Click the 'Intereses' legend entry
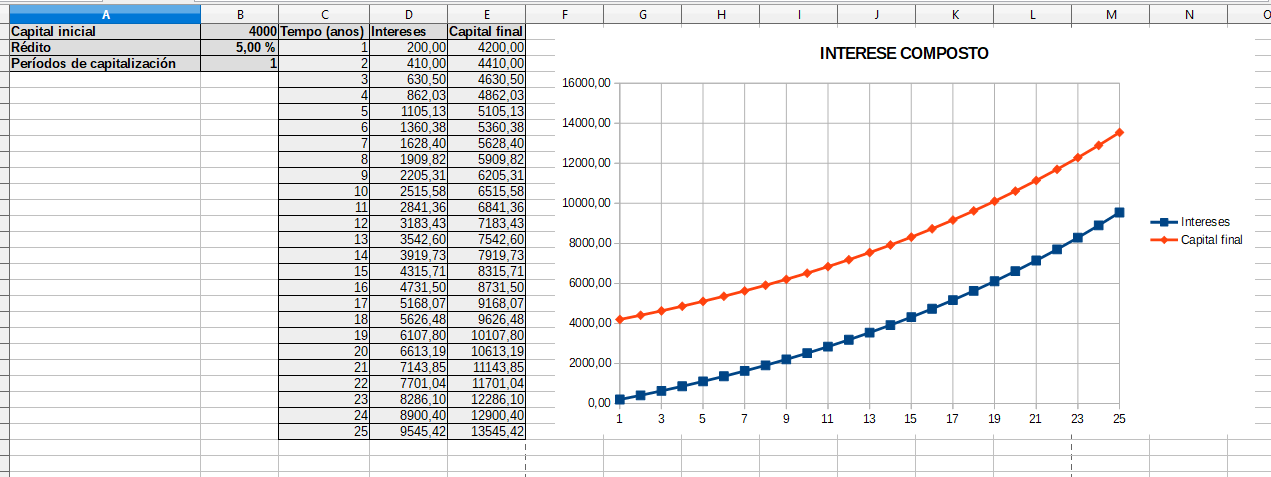1271x477 pixels. point(1205,222)
